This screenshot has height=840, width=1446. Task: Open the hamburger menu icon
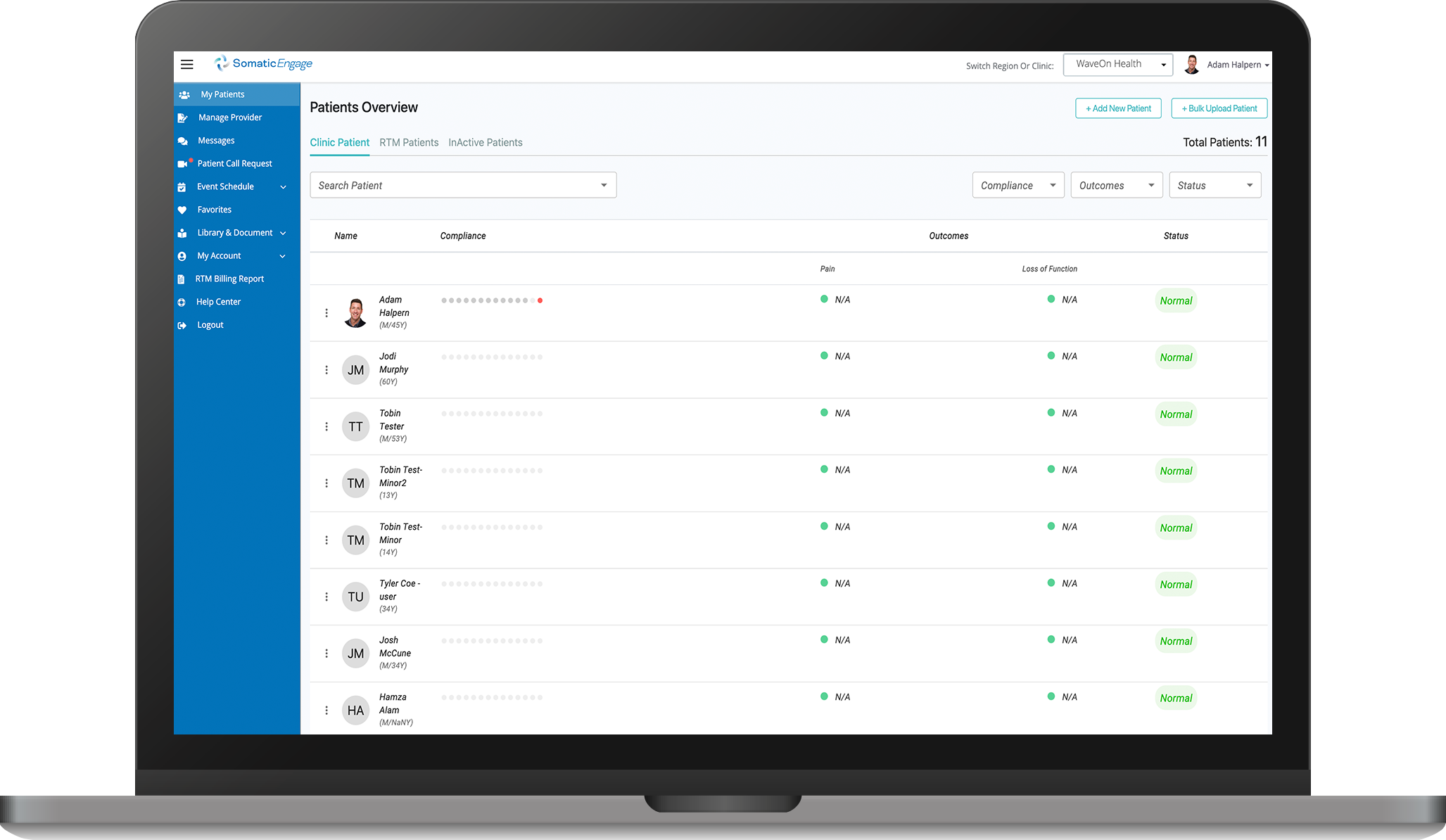(x=186, y=64)
